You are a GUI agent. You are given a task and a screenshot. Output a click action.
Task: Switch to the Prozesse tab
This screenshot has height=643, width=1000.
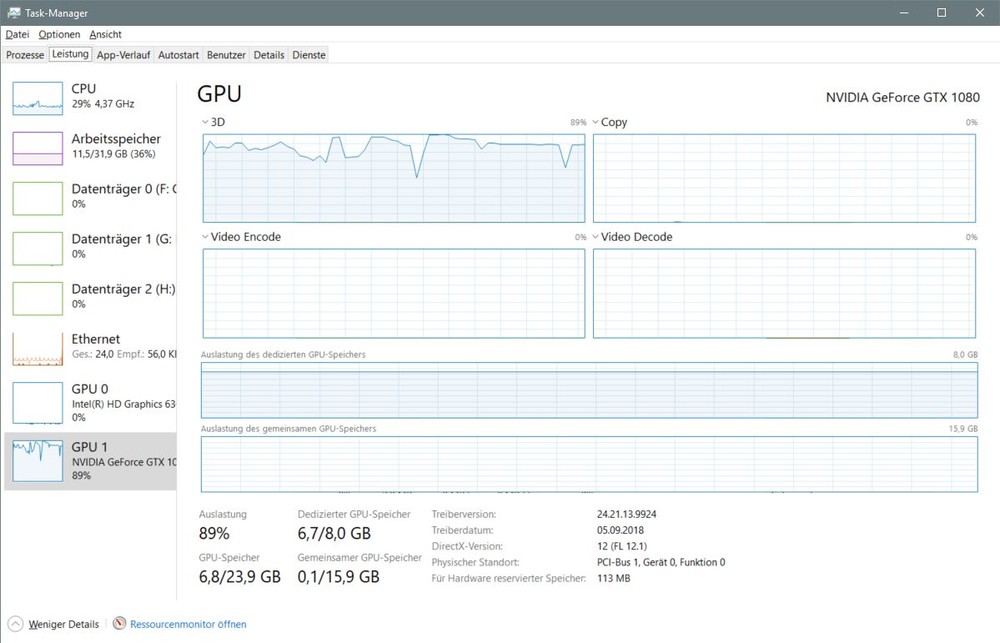[x=25, y=55]
